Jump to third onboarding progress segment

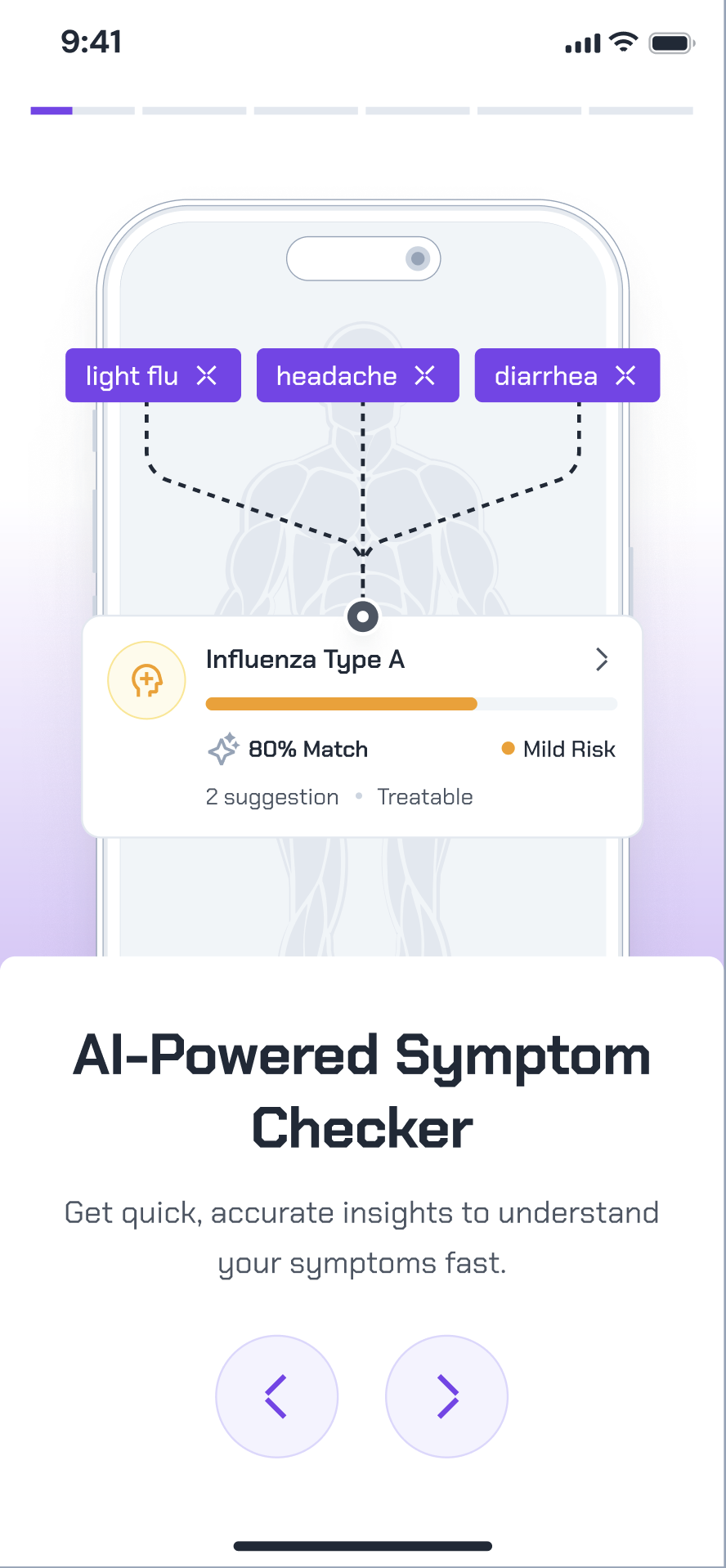(306, 110)
